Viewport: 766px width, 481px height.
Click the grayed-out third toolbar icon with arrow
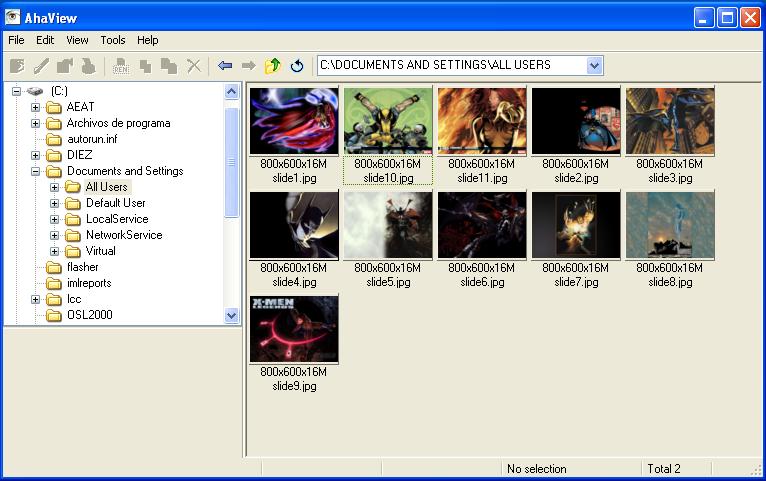pos(64,65)
